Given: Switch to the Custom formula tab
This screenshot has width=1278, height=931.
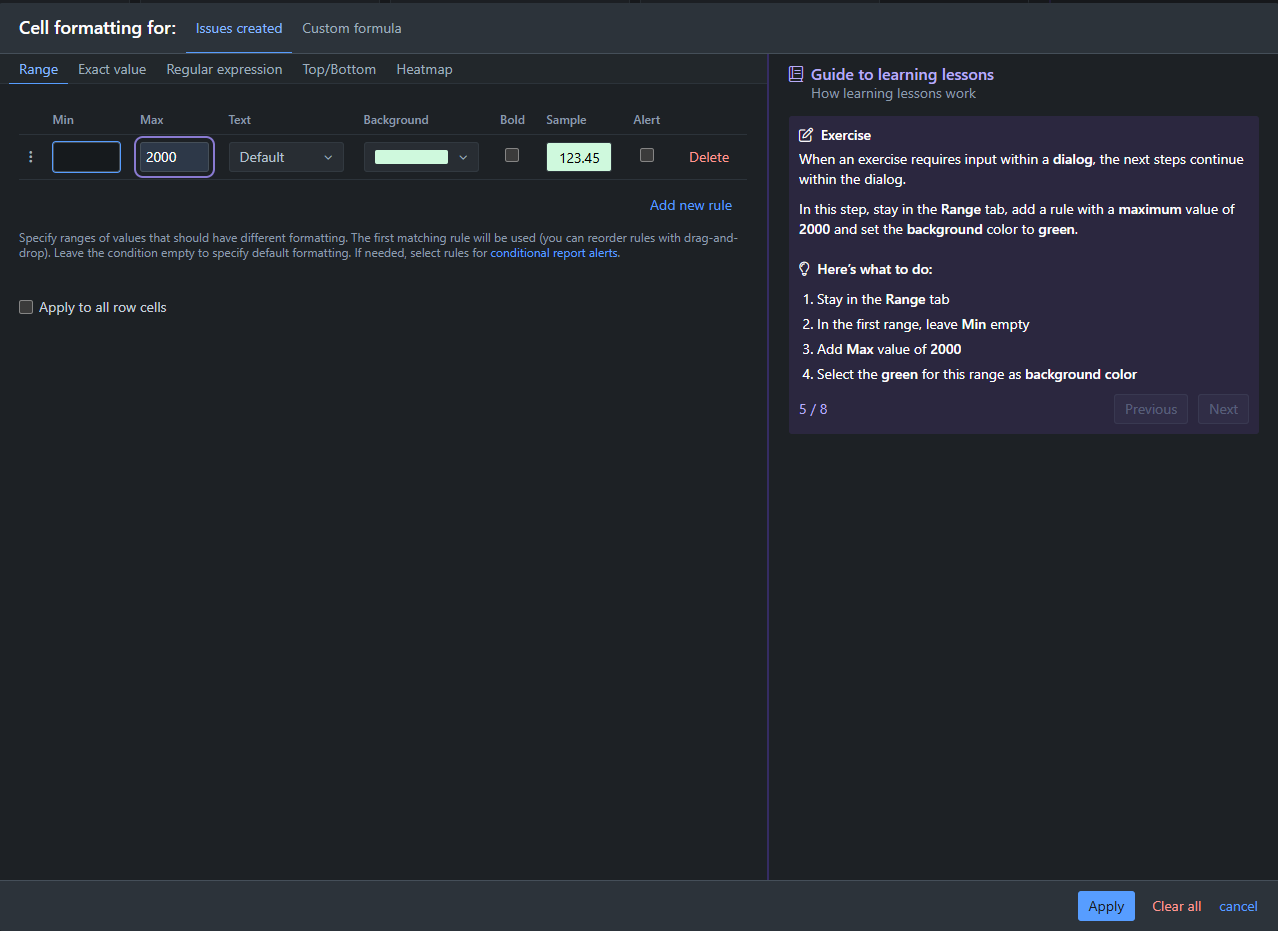Looking at the screenshot, I should point(352,28).
